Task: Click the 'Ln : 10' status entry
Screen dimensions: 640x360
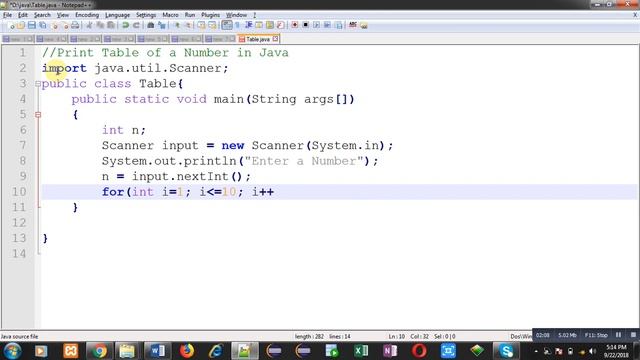Action: click(396, 336)
